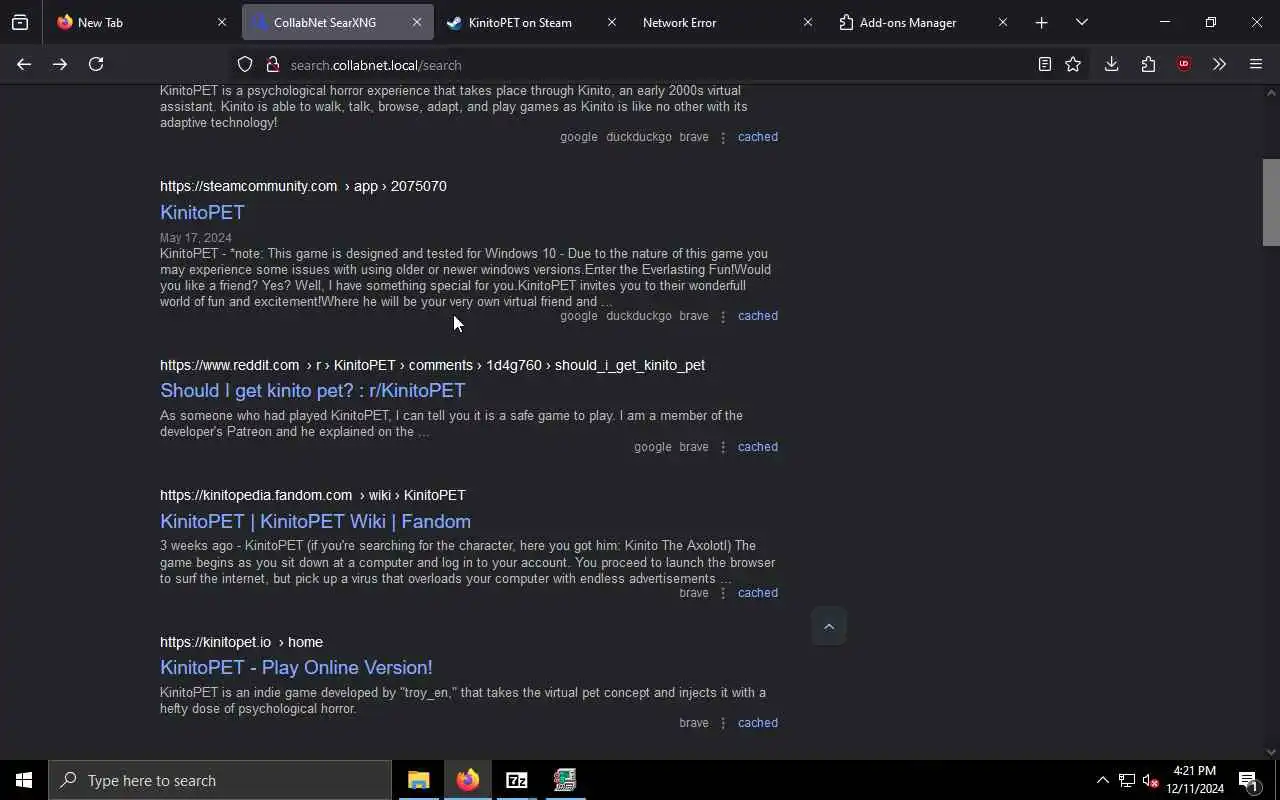Open KinitoPET Wiki Fandom result

point(315,521)
